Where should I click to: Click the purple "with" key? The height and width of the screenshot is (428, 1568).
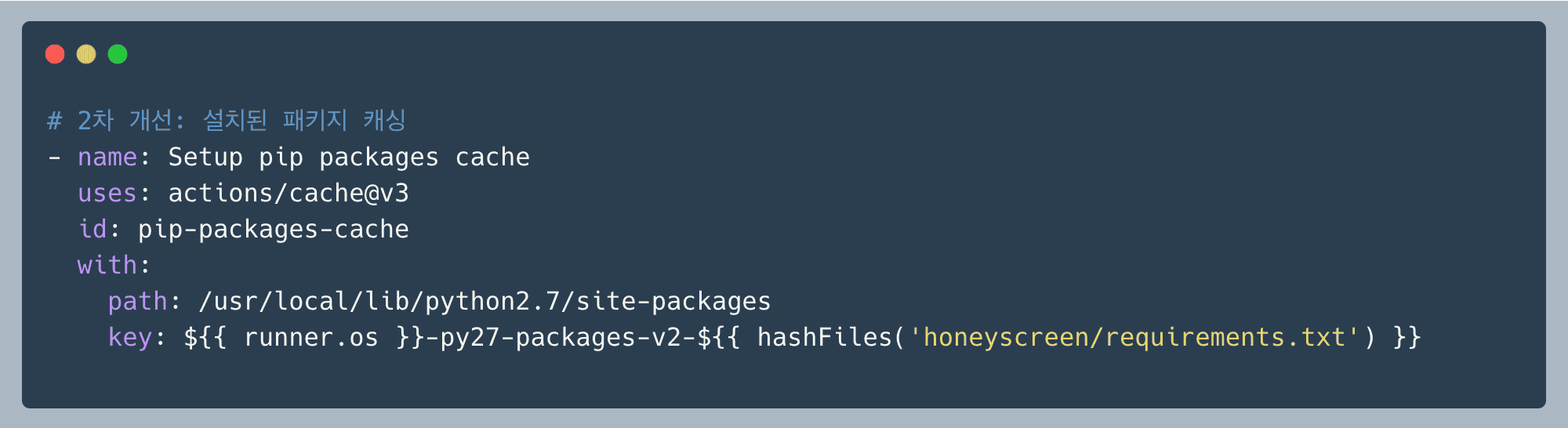point(107,266)
